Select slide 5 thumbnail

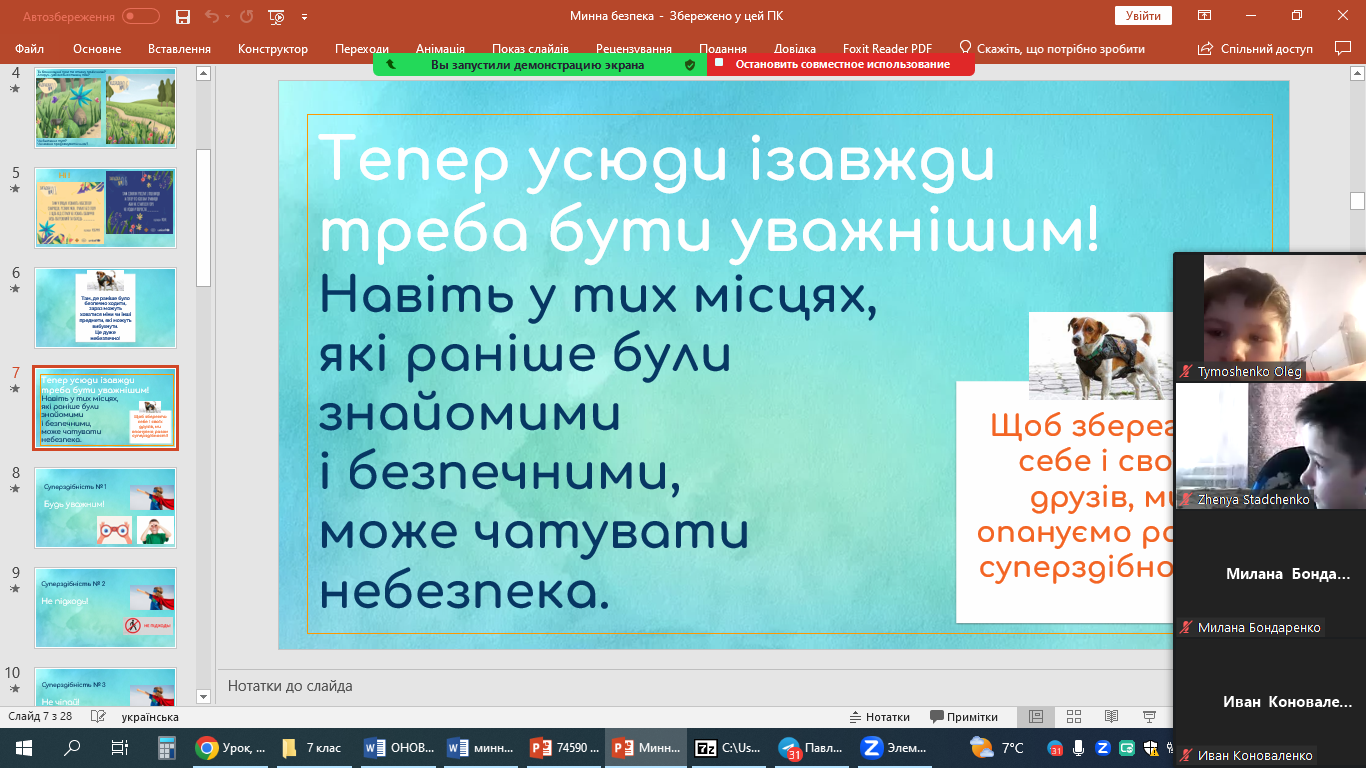[105, 208]
